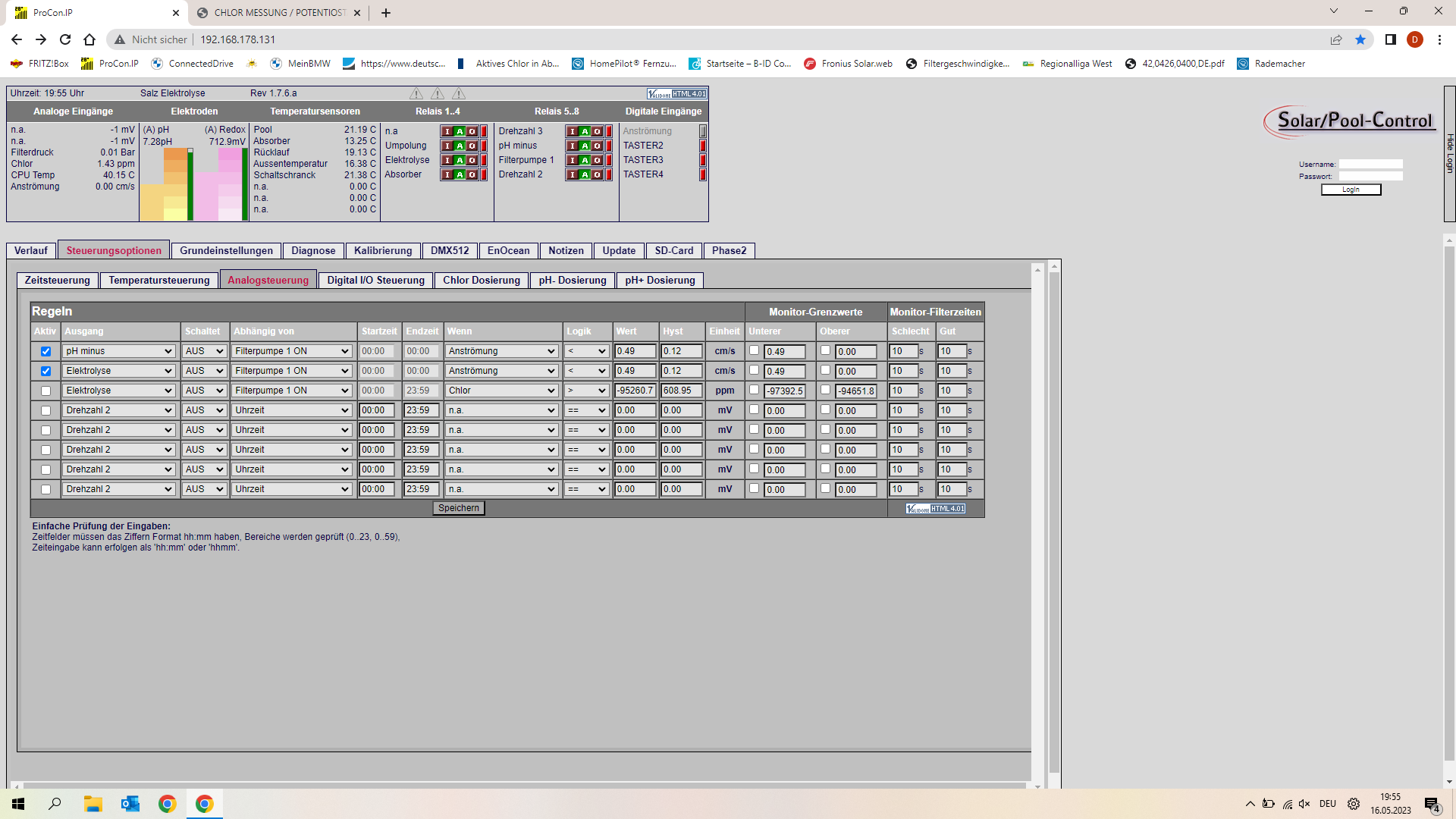Reload the page with the browser refresh icon
Viewport: 1456px width, 819px height.
(65, 39)
